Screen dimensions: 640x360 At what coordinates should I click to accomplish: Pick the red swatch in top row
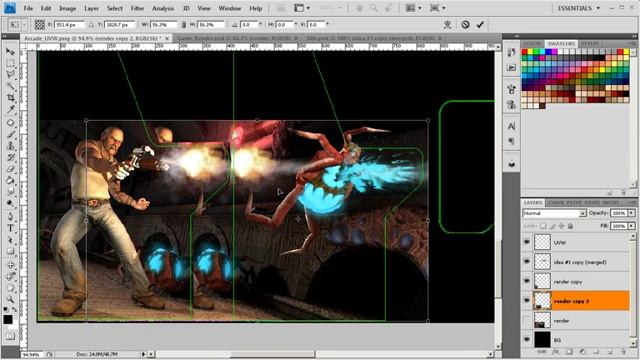point(524,52)
